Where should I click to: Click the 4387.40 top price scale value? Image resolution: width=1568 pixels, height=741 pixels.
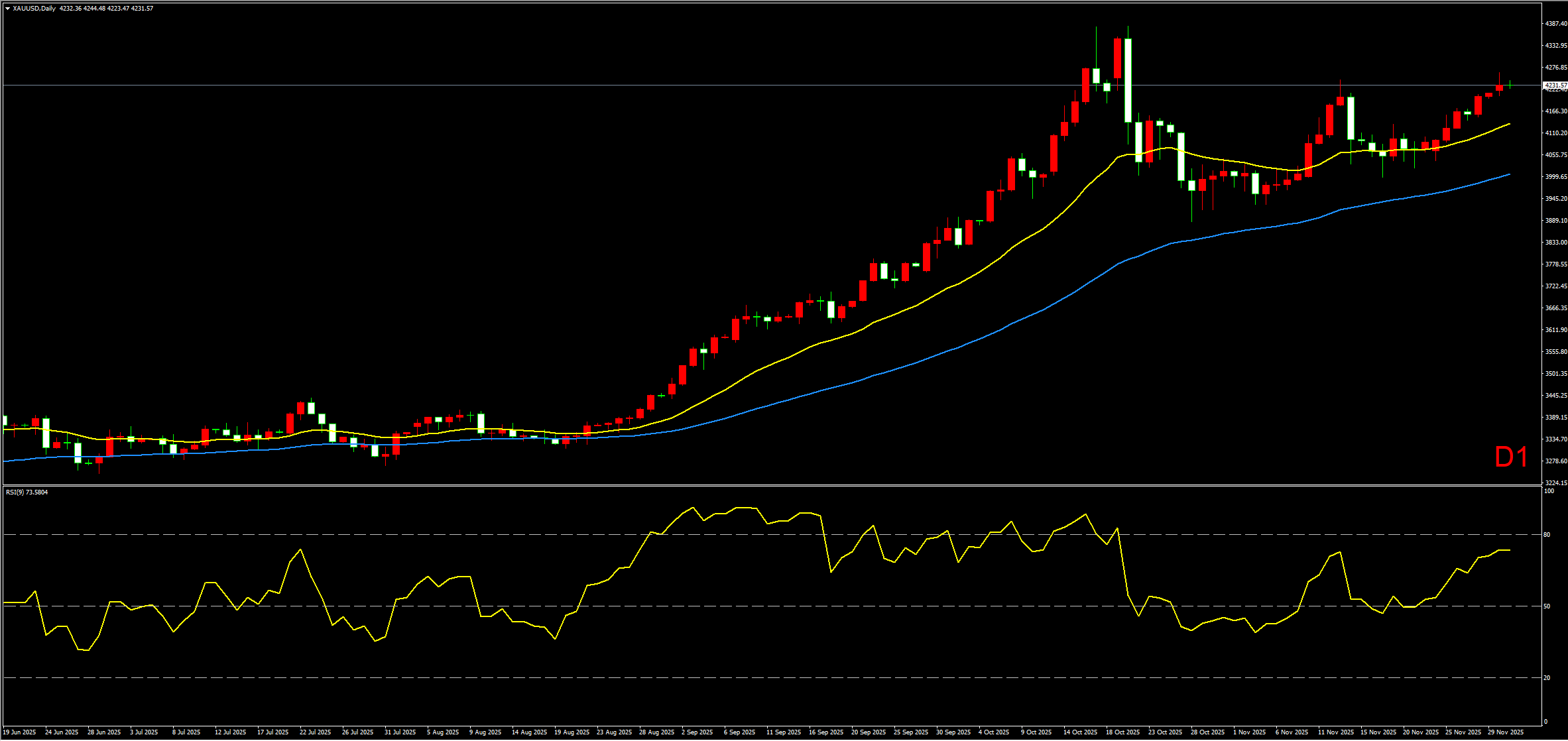click(1555, 24)
